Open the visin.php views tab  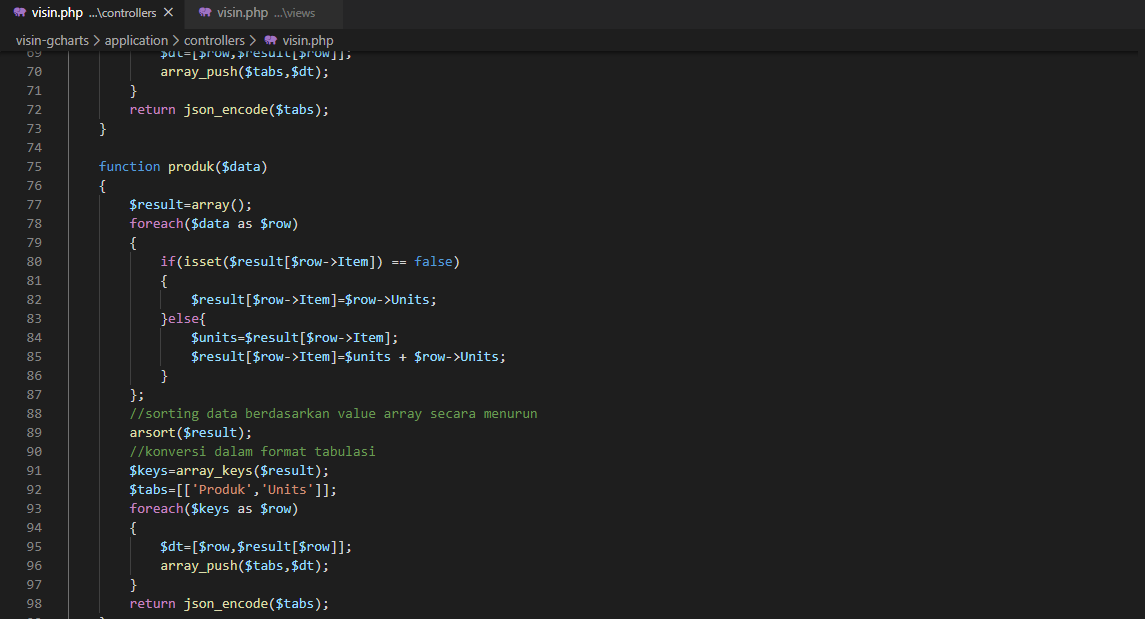point(264,13)
